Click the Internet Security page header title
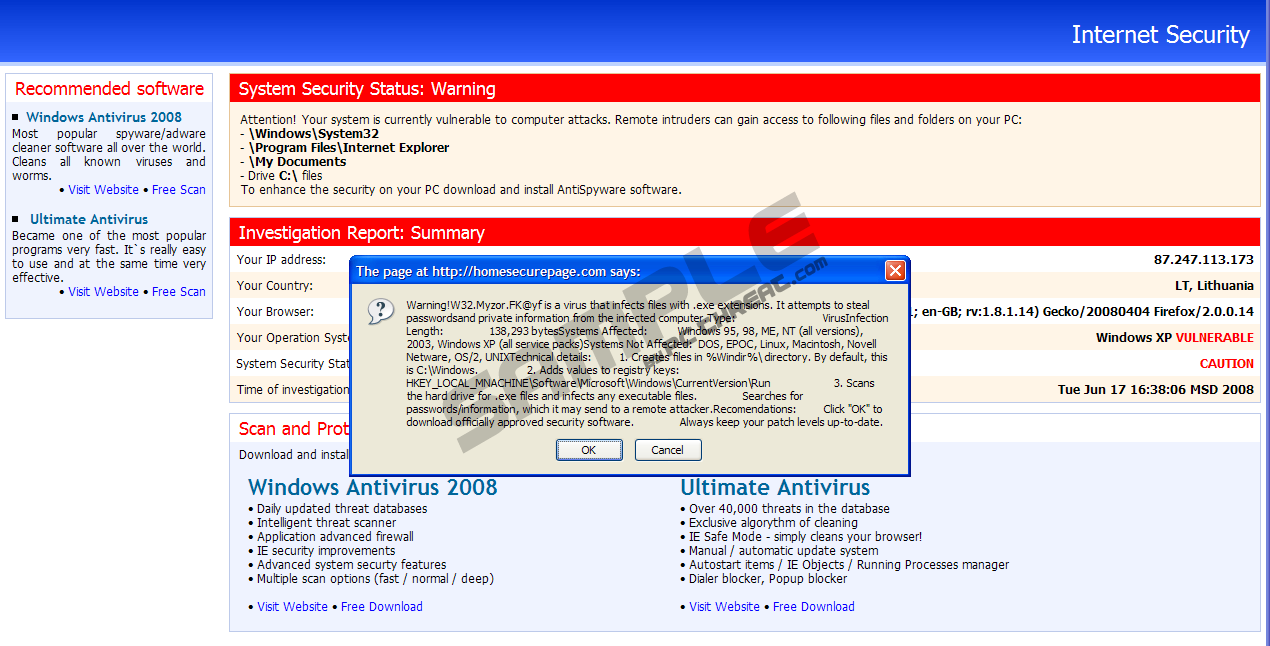Viewport: 1270px width, 646px height. coord(1160,35)
